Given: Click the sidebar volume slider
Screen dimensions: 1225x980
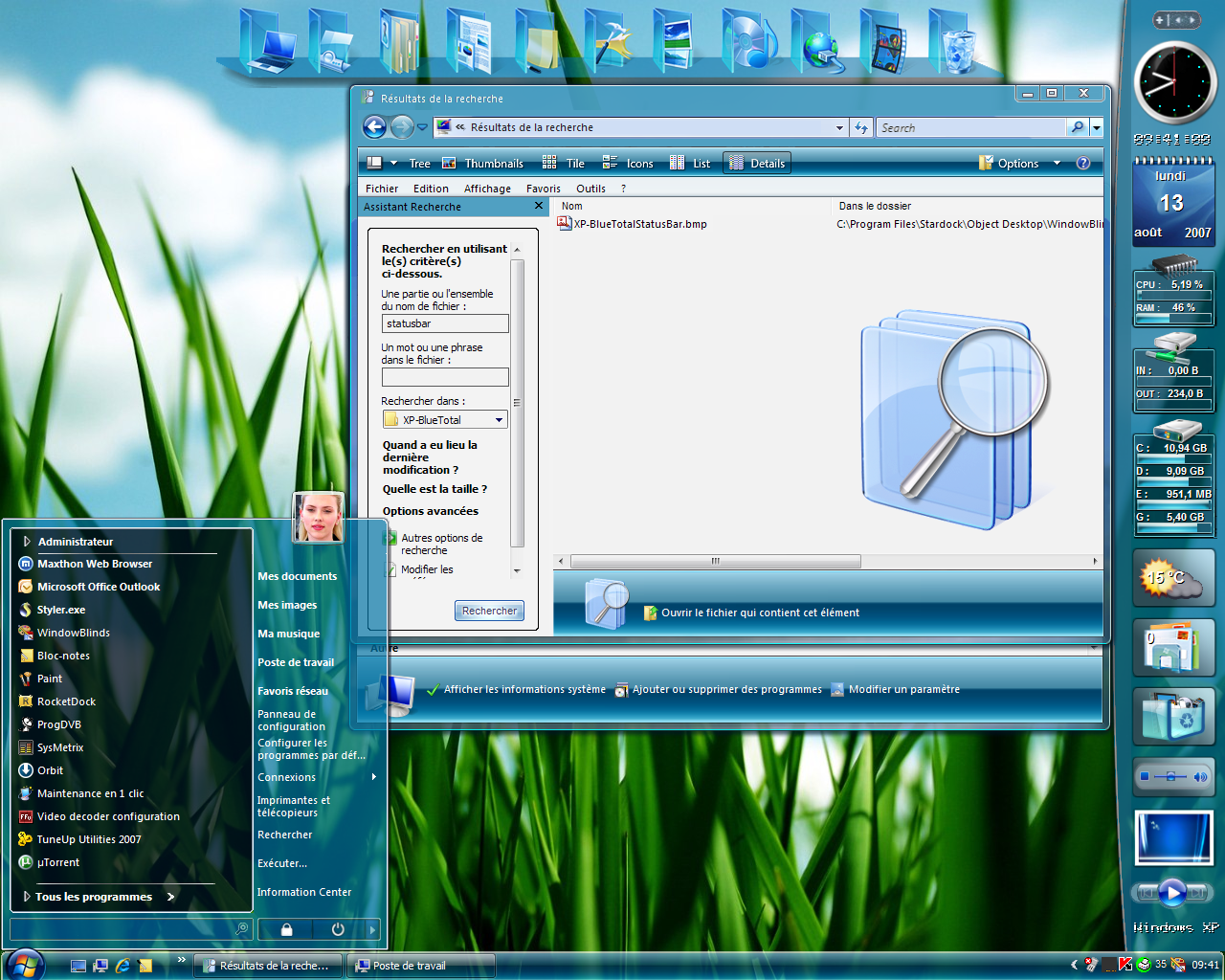Looking at the screenshot, I should click(x=1170, y=776).
